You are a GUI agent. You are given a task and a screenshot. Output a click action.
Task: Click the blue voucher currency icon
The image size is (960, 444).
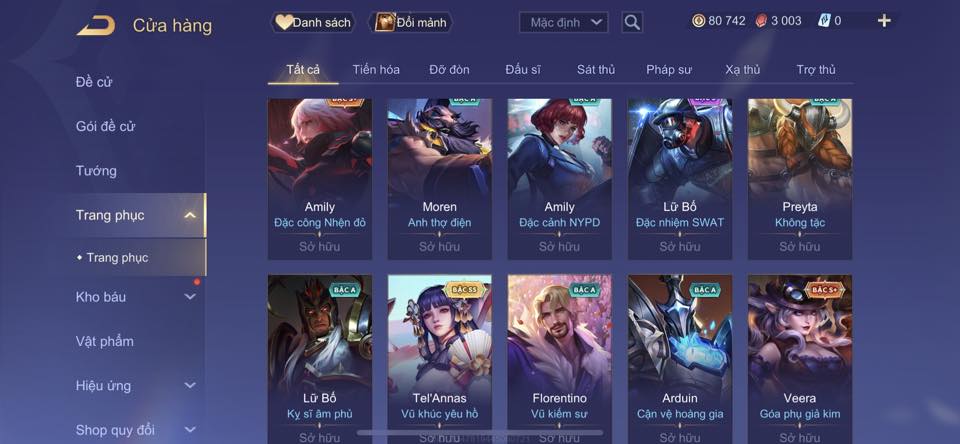point(824,21)
